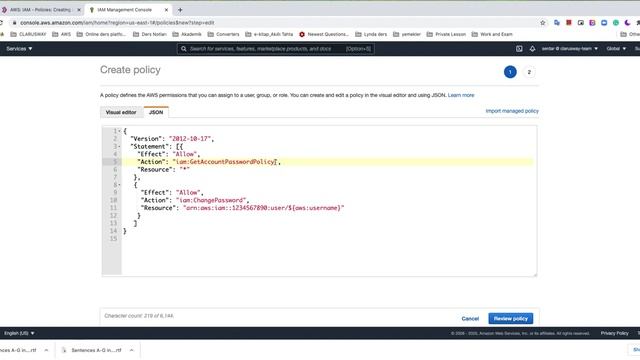Screen dimensions: 640x360
Task: Open the purple extension icon
Action: point(592,23)
